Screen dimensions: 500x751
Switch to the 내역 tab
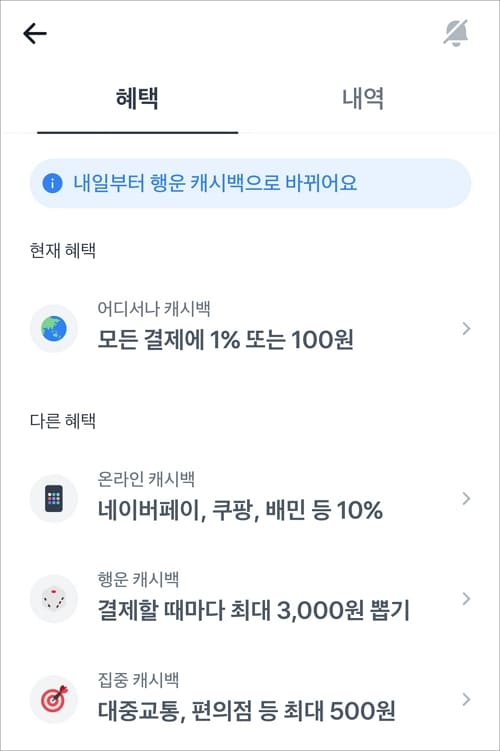click(x=363, y=99)
